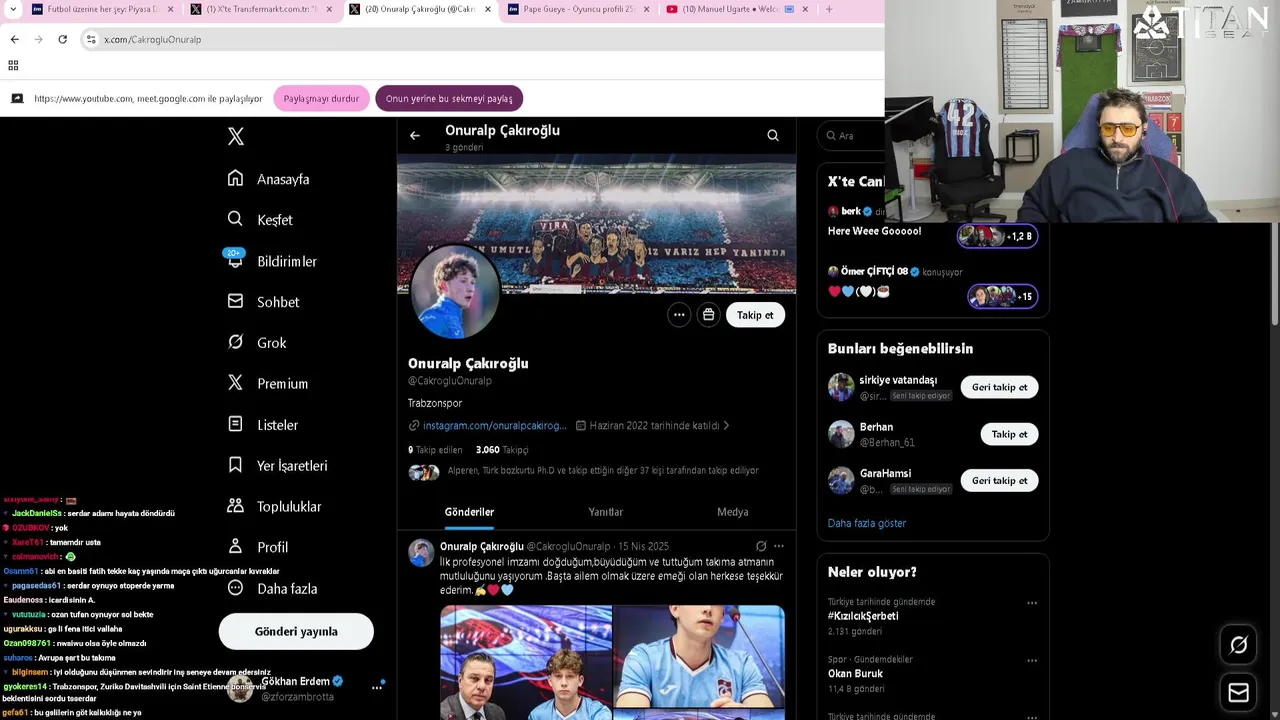Open account menu dots beside Gökhan Erdem
1280x720 pixels.
pyautogui.click(x=377, y=687)
